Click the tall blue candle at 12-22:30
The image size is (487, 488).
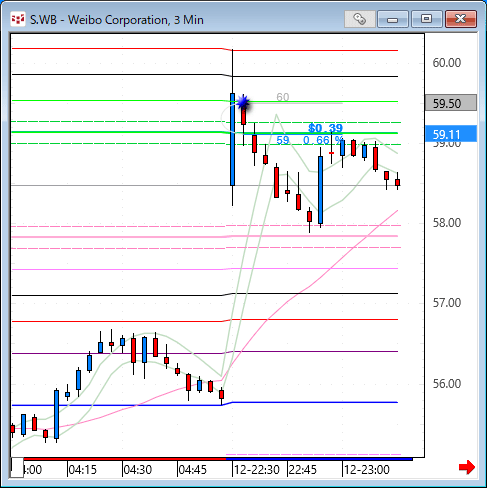click(232, 139)
